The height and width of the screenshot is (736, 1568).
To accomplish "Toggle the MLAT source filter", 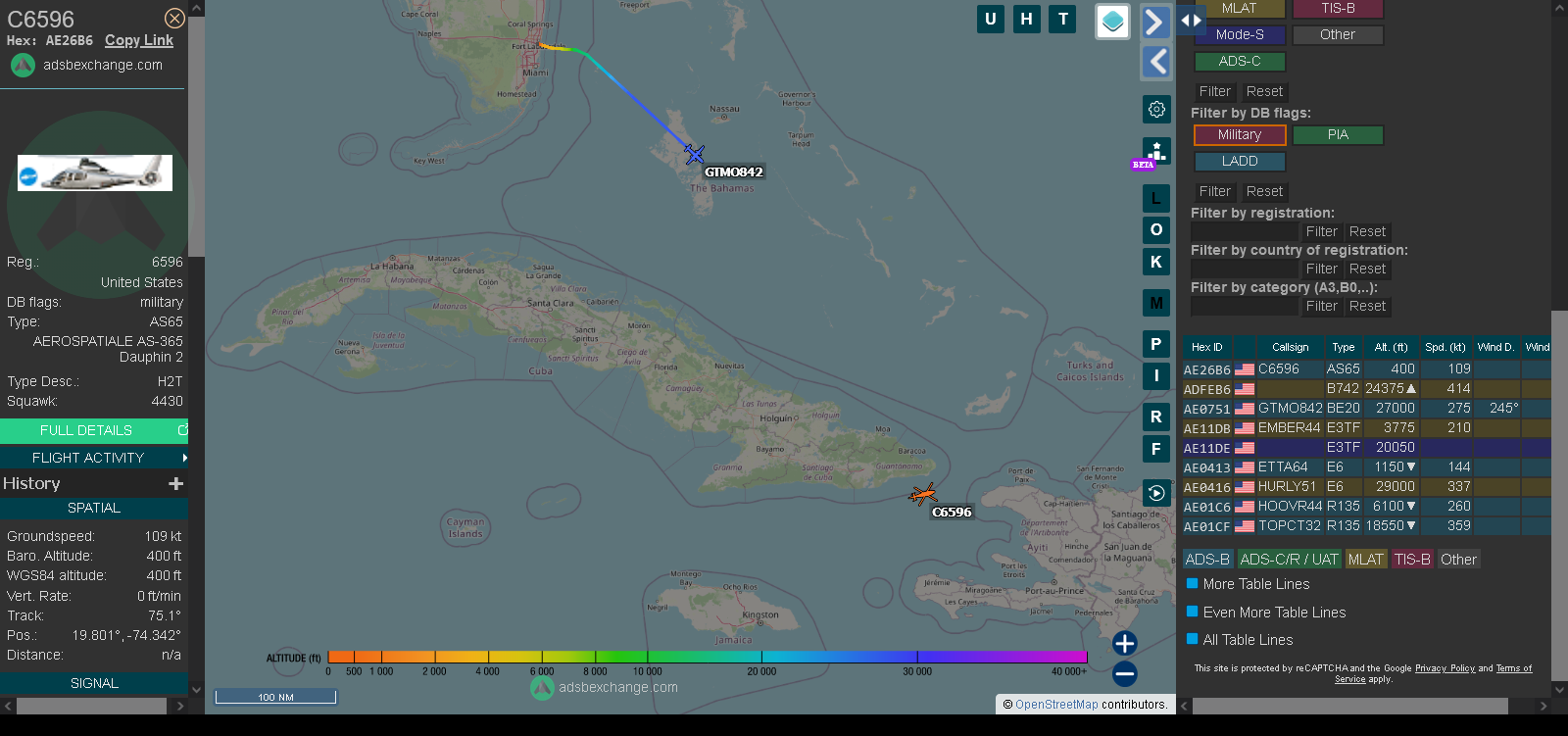I will (x=1239, y=9).
